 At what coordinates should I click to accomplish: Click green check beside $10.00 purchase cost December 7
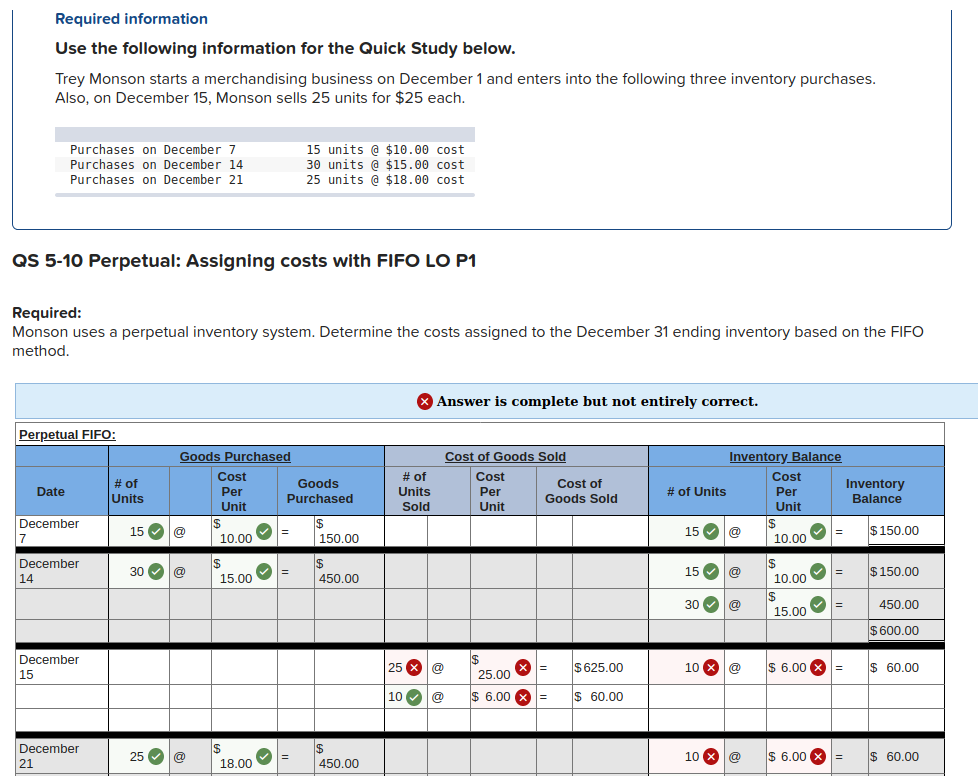tap(264, 531)
